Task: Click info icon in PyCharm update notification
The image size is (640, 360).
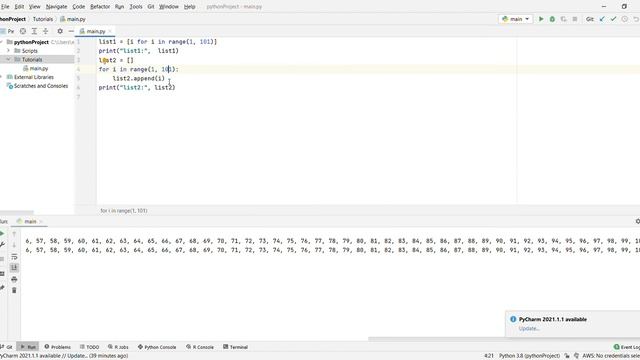Action: 513,319
